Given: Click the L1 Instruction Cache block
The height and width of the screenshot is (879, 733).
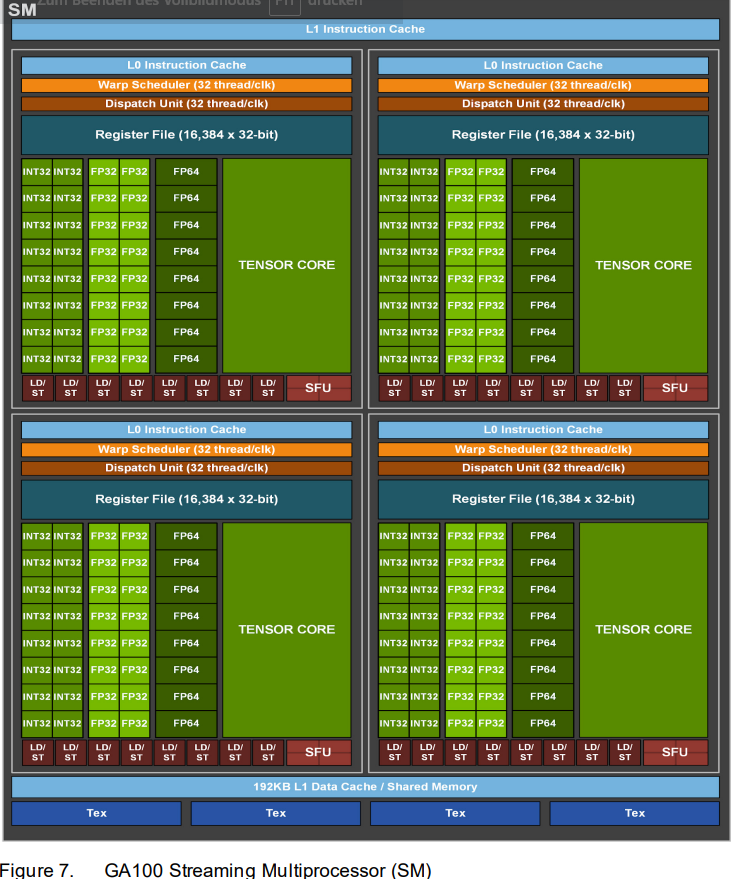Looking at the screenshot, I should [365, 29].
